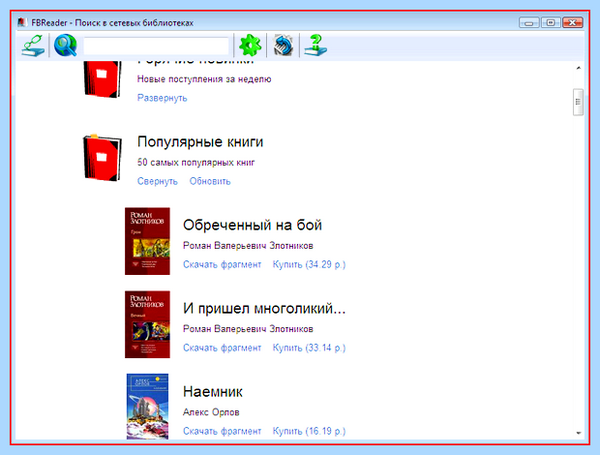Open the book title Обреченный на бой
The width and height of the screenshot is (600, 455).
252,225
